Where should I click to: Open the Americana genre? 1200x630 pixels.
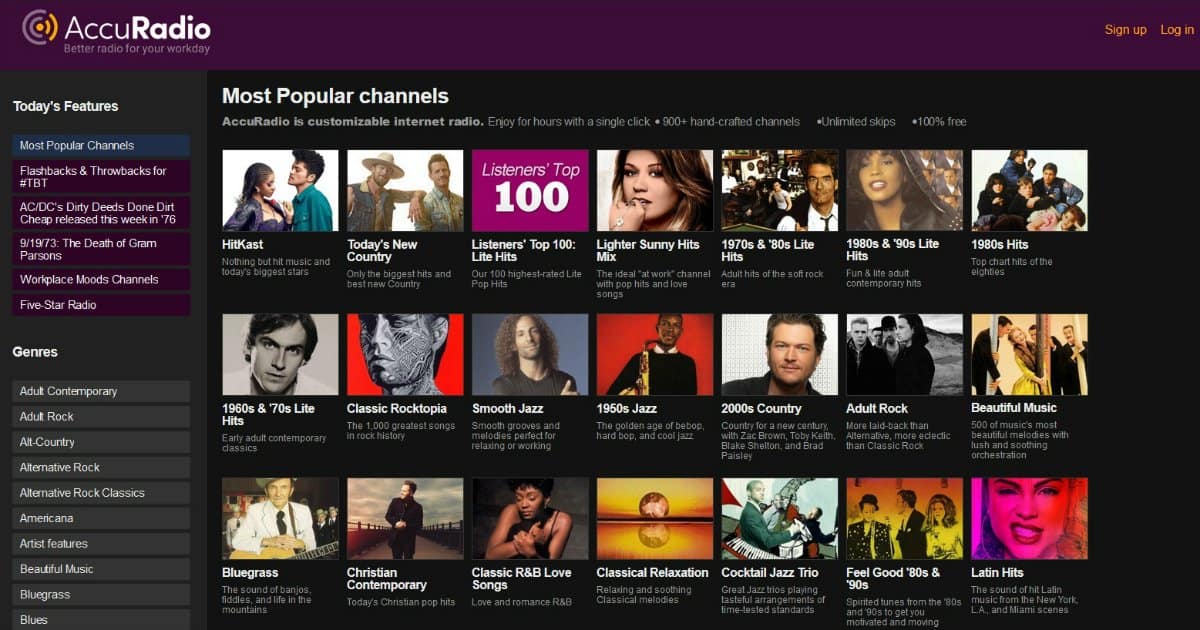(100, 518)
